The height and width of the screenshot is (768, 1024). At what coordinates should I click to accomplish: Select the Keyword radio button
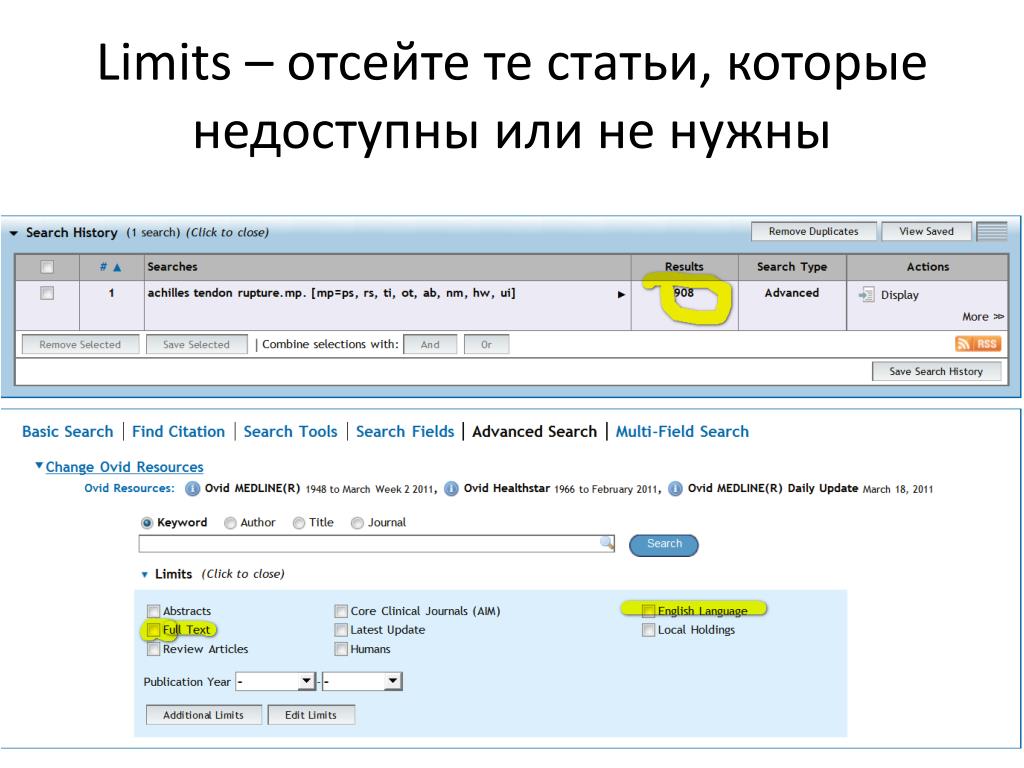point(147,523)
